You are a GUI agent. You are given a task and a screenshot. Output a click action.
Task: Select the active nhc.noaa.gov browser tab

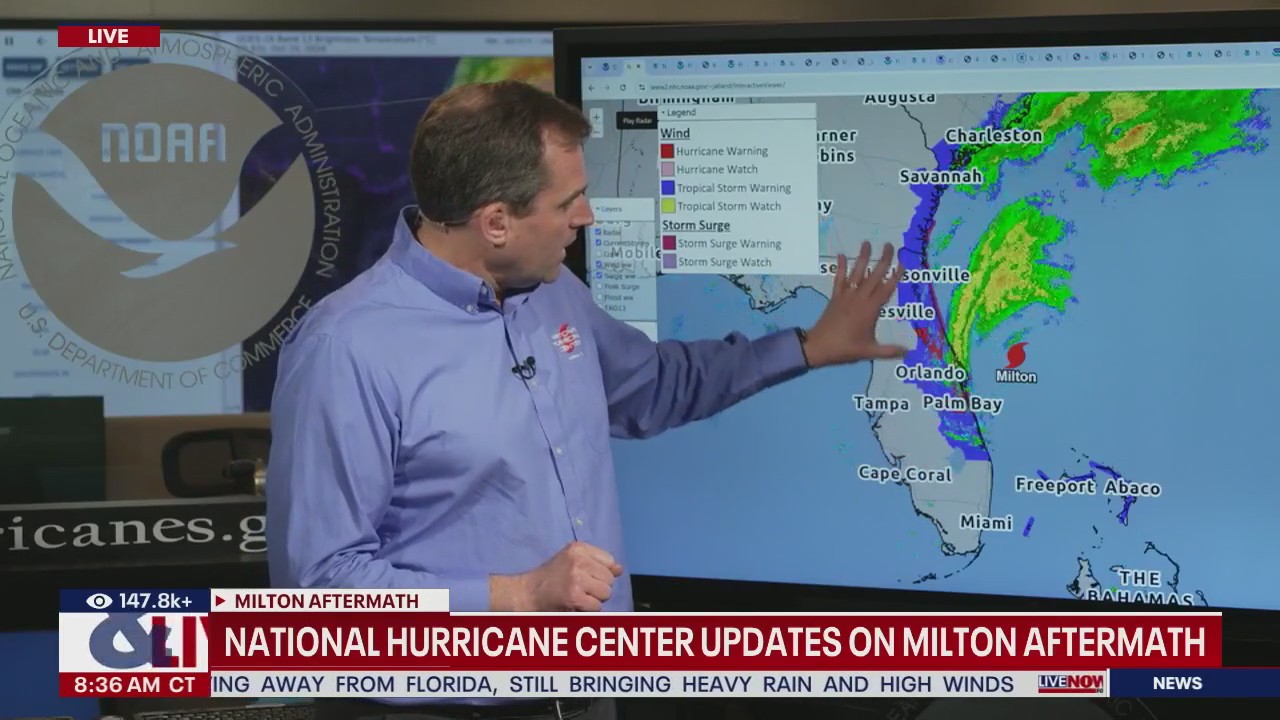point(632,66)
